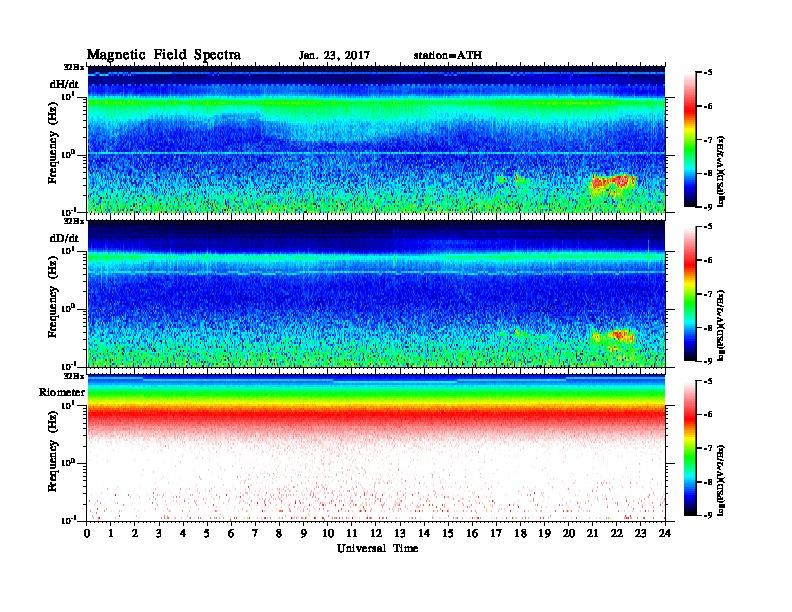Click hour tick label "17" on time axis
The height and width of the screenshot is (612, 792).
pos(496,534)
